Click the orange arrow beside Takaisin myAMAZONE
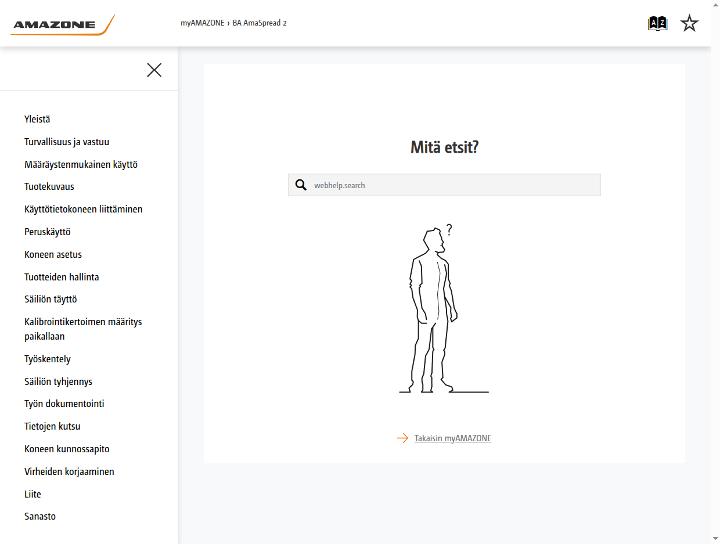 403,438
